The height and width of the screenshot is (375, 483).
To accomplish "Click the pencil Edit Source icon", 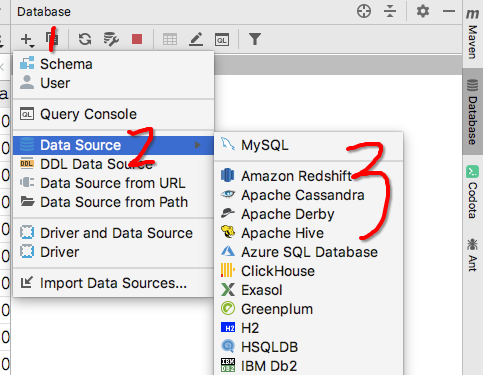I will [x=196, y=39].
